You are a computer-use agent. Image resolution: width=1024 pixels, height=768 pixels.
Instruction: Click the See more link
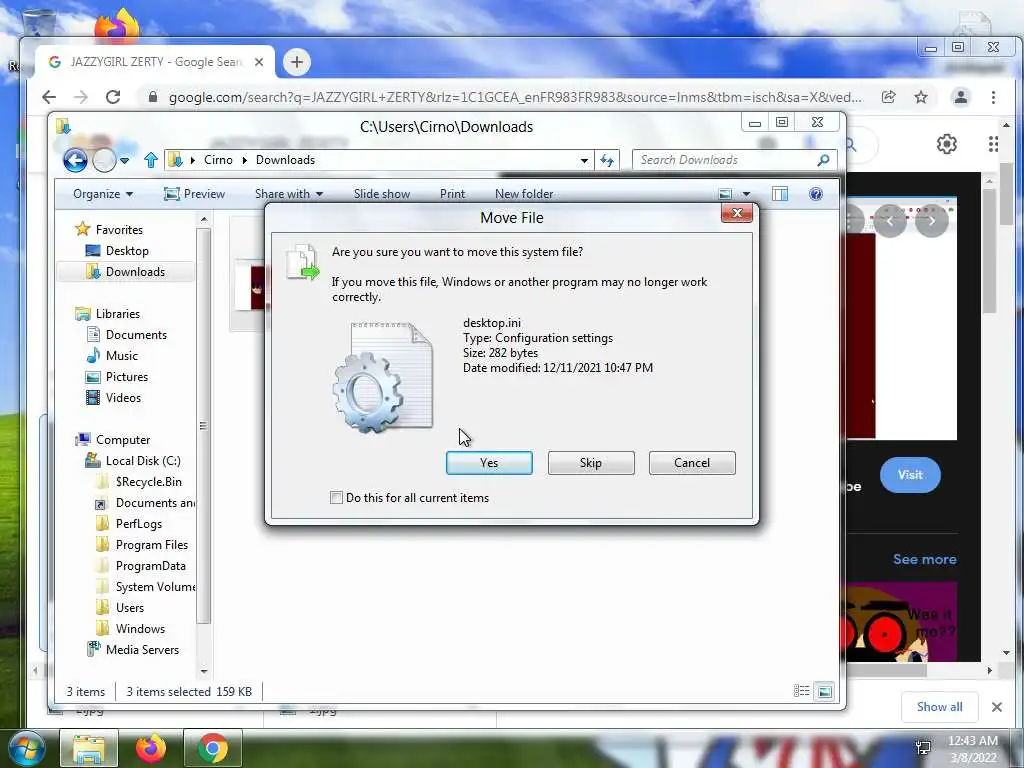pyautogui.click(x=925, y=559)
